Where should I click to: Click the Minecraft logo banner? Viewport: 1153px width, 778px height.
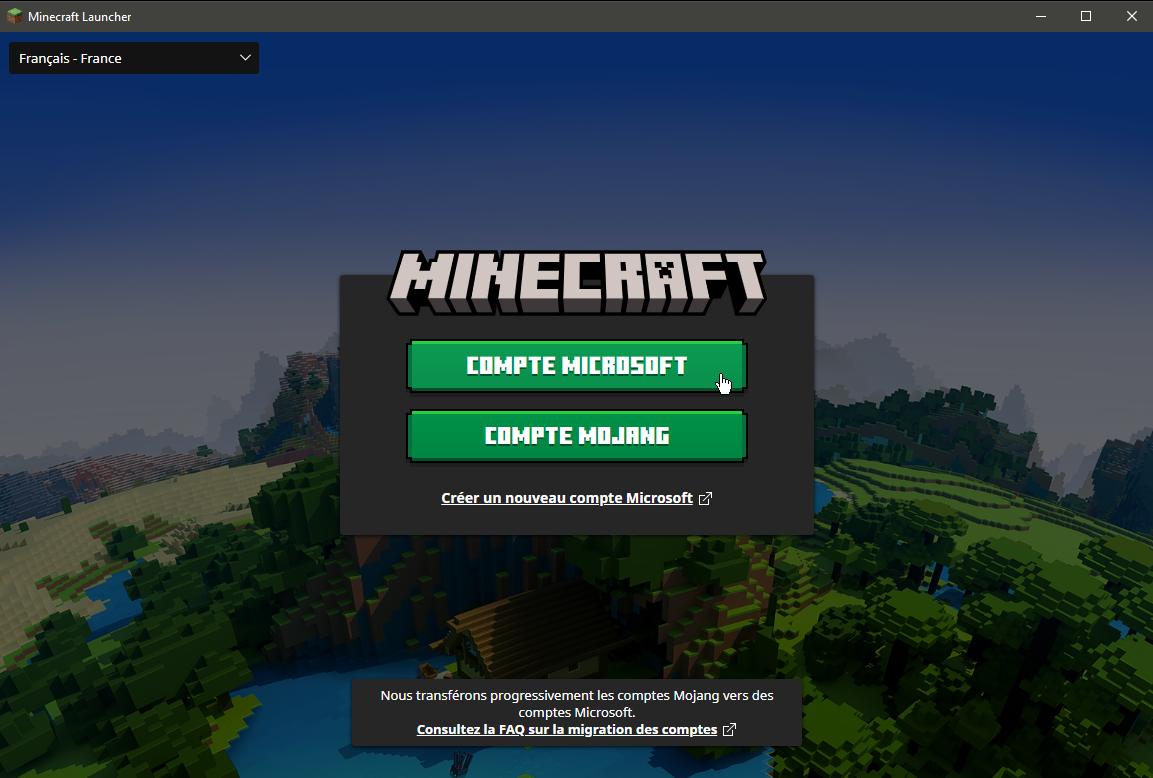[x=577, y=283]
